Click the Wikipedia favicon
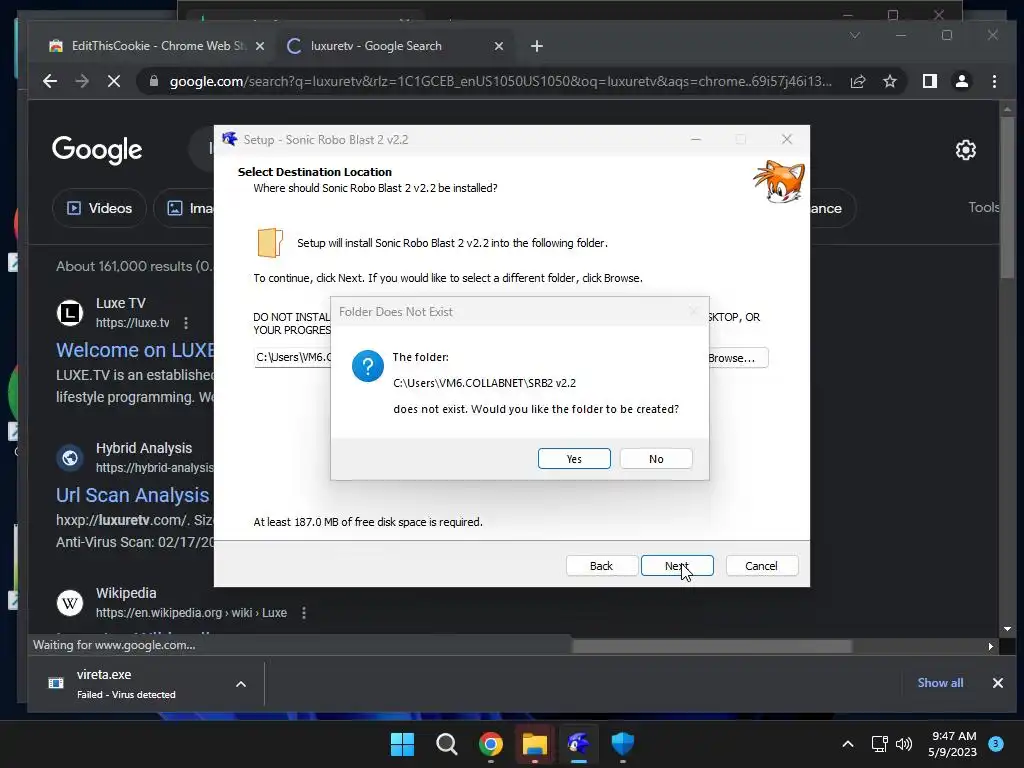The image size is (1024, 768). (70, 603)
